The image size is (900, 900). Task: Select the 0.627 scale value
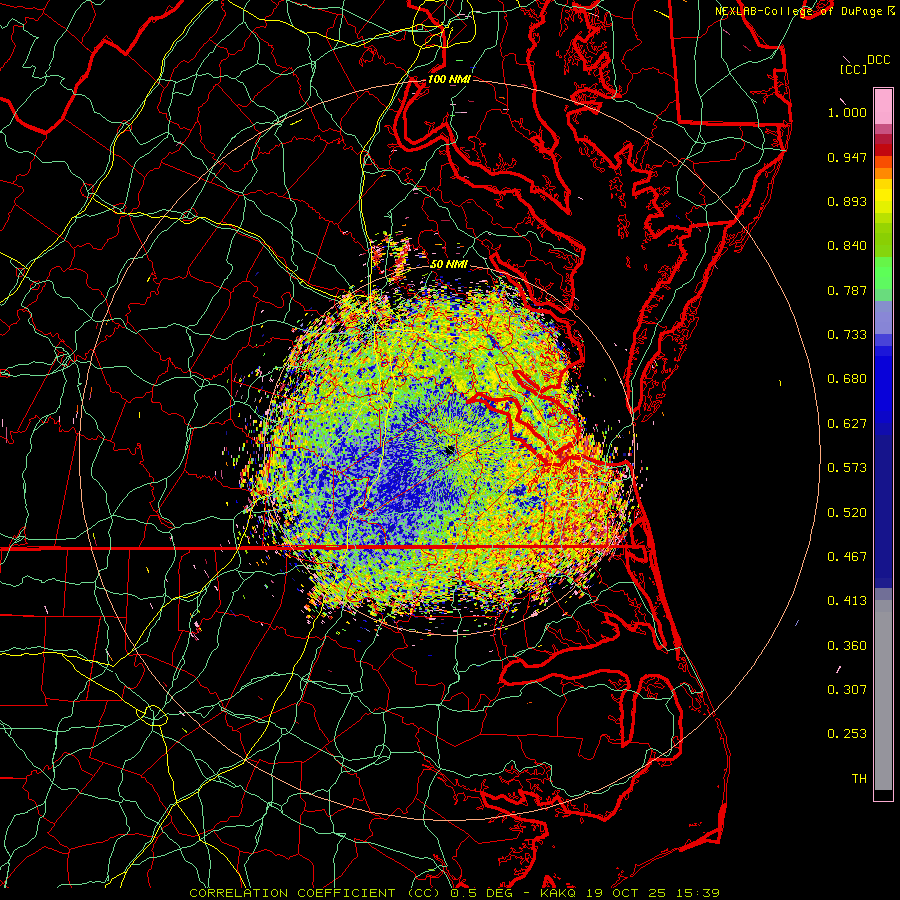coord(847,424)
